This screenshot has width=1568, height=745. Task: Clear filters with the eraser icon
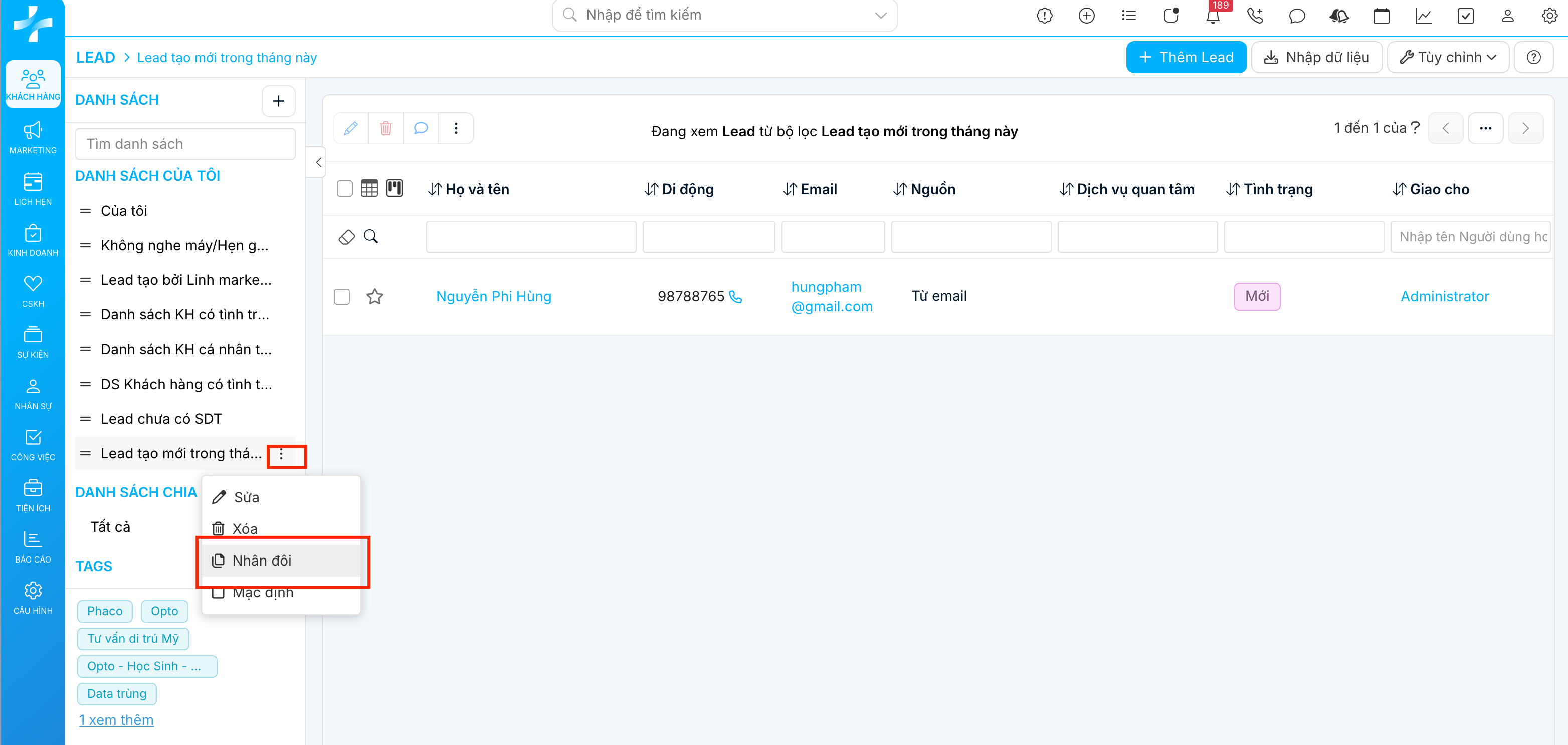346,237
